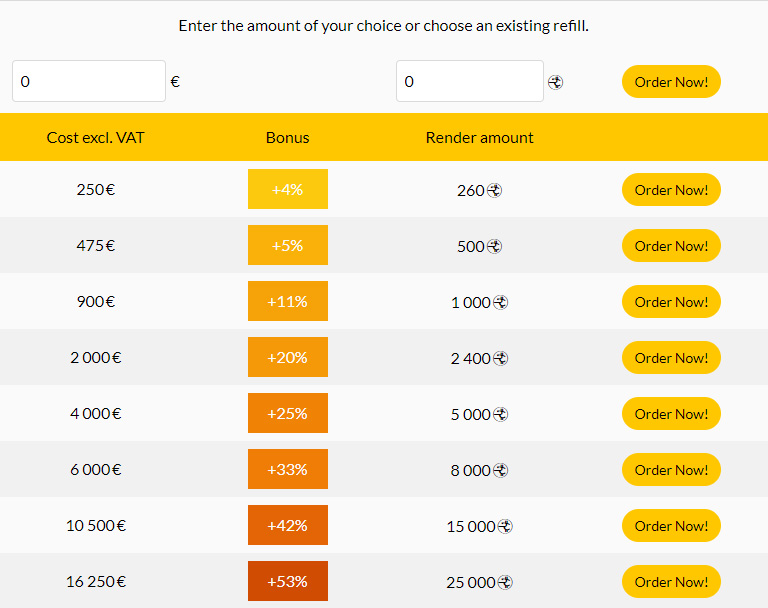Select the +53% bonus swatch
768x608 pixels.
coord(288,581)
